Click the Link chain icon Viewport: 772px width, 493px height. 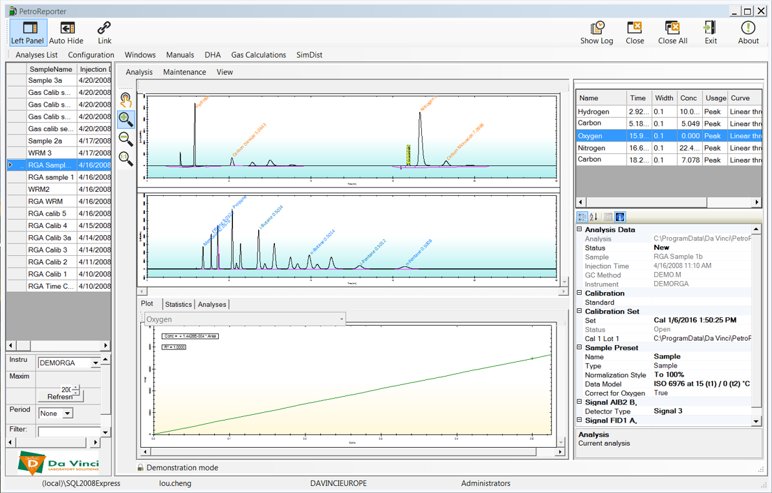[104, 33]
